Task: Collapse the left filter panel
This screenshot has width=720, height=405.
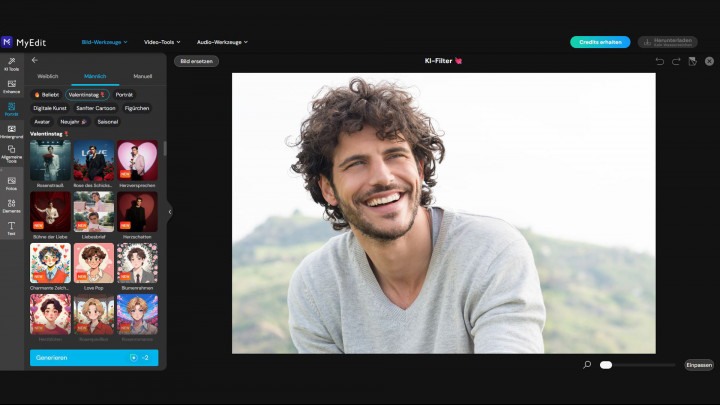Action: [x=169, y=211]
